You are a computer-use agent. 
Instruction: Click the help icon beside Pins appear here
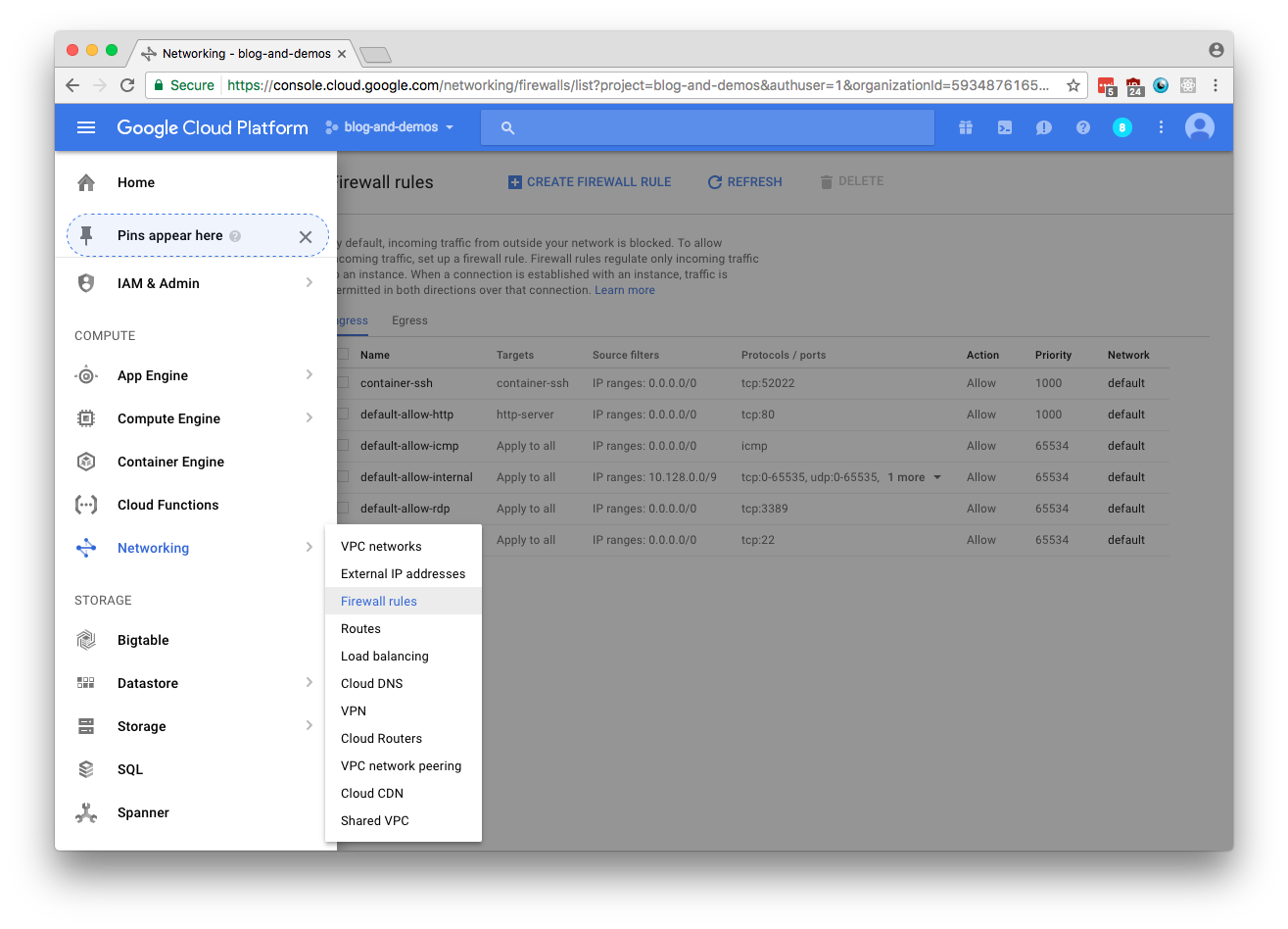[235, 236]
